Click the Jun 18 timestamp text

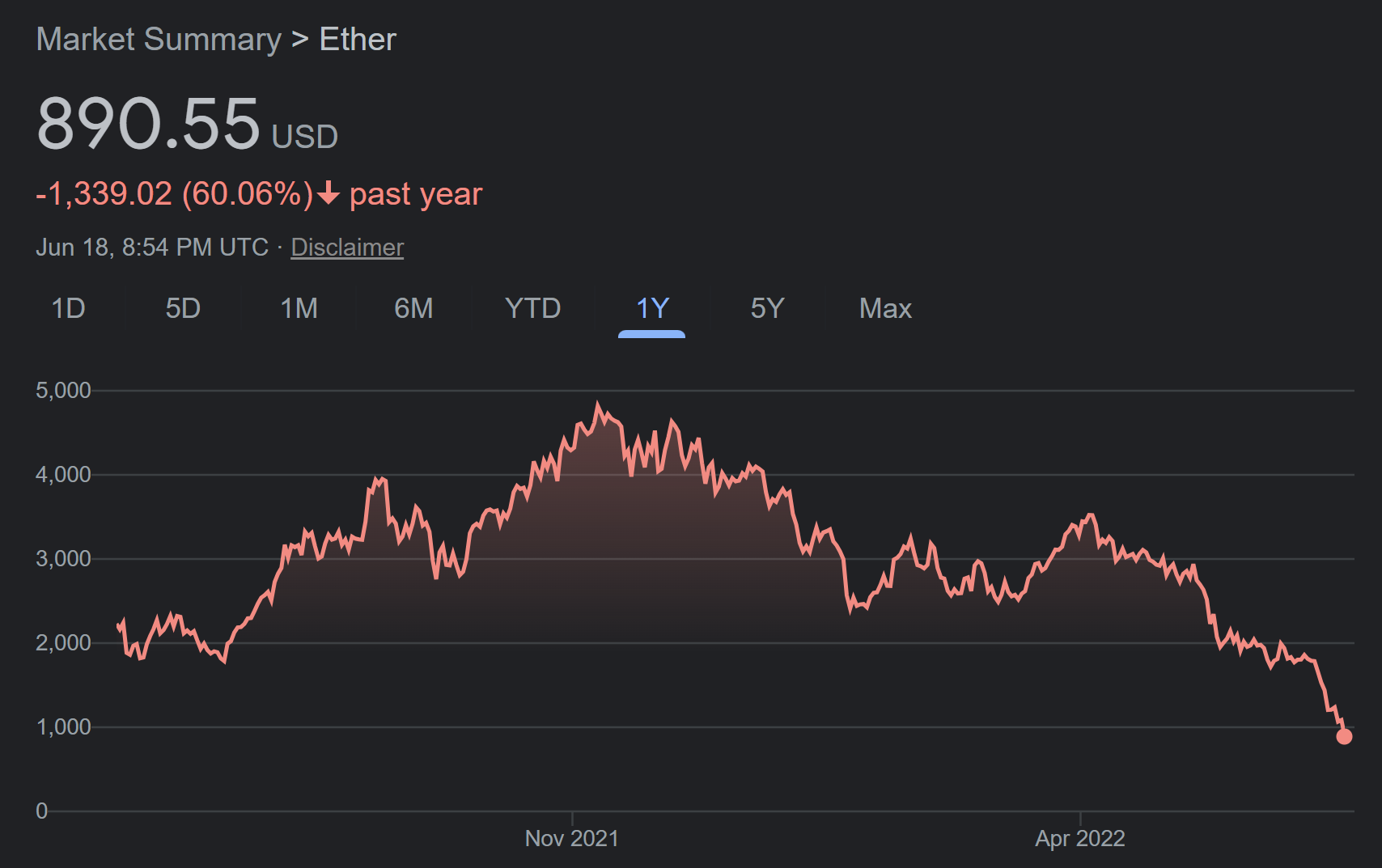click(152, 248)
